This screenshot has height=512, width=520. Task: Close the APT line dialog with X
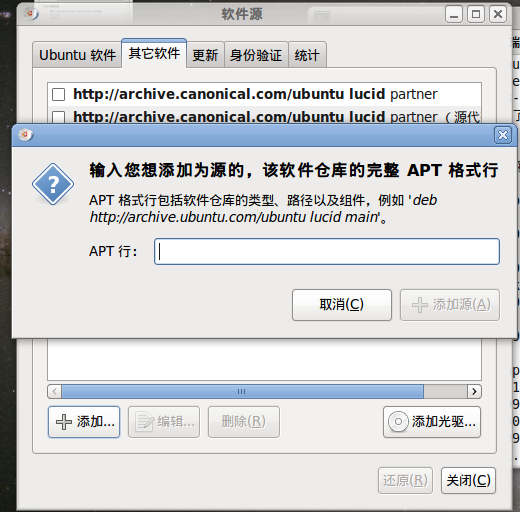503,135
